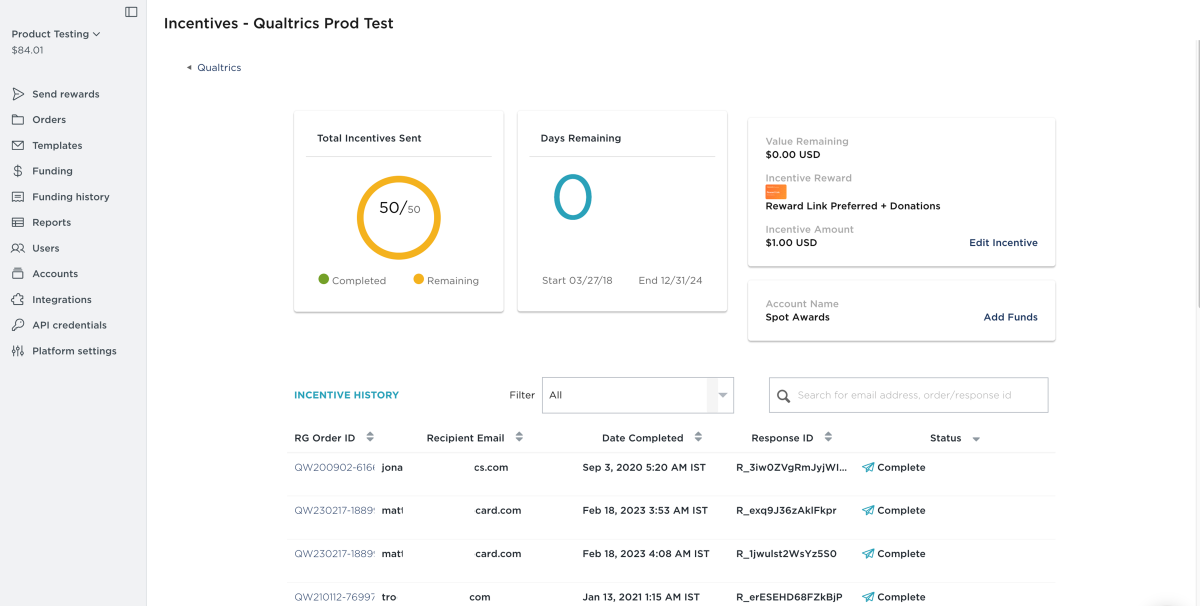Click the Spot Awards account name

tap(797, 317)
